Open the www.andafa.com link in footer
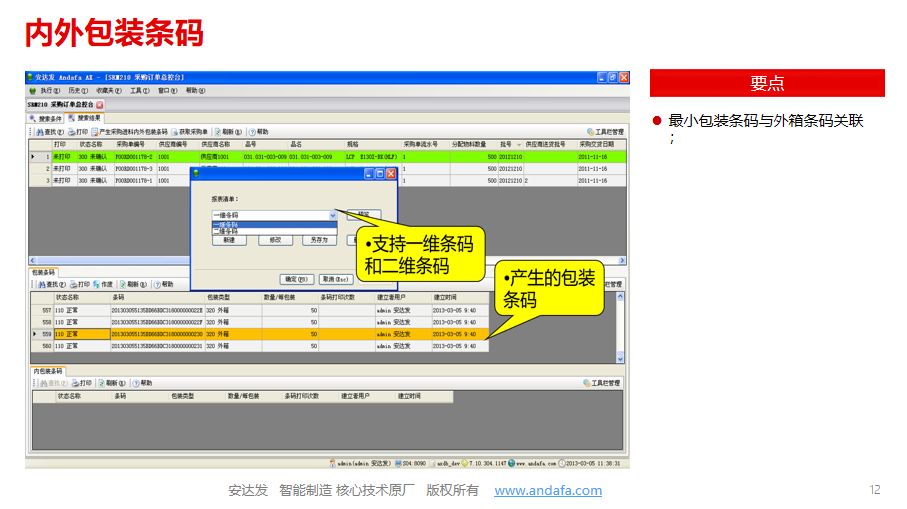Viewport: 907px width, 509px height. coord(548,490)
